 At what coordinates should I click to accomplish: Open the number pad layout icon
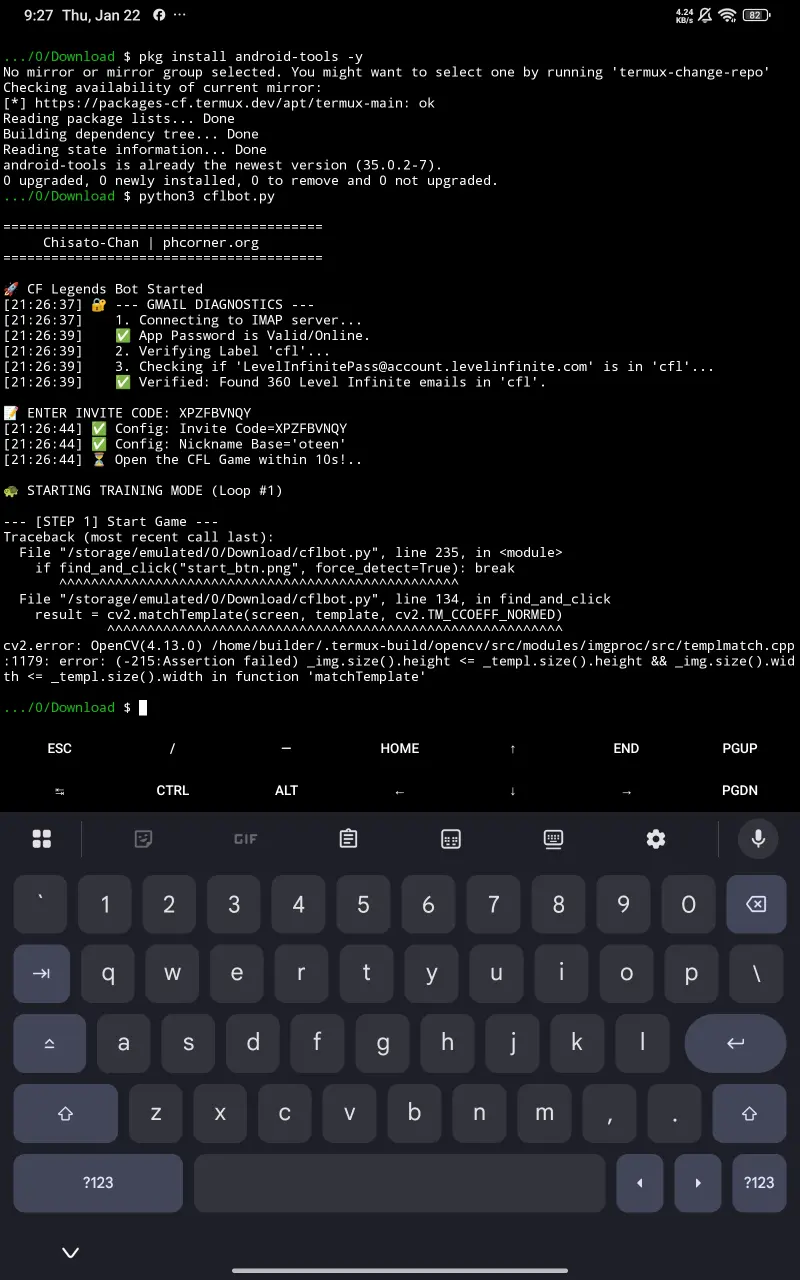point(451,839)
